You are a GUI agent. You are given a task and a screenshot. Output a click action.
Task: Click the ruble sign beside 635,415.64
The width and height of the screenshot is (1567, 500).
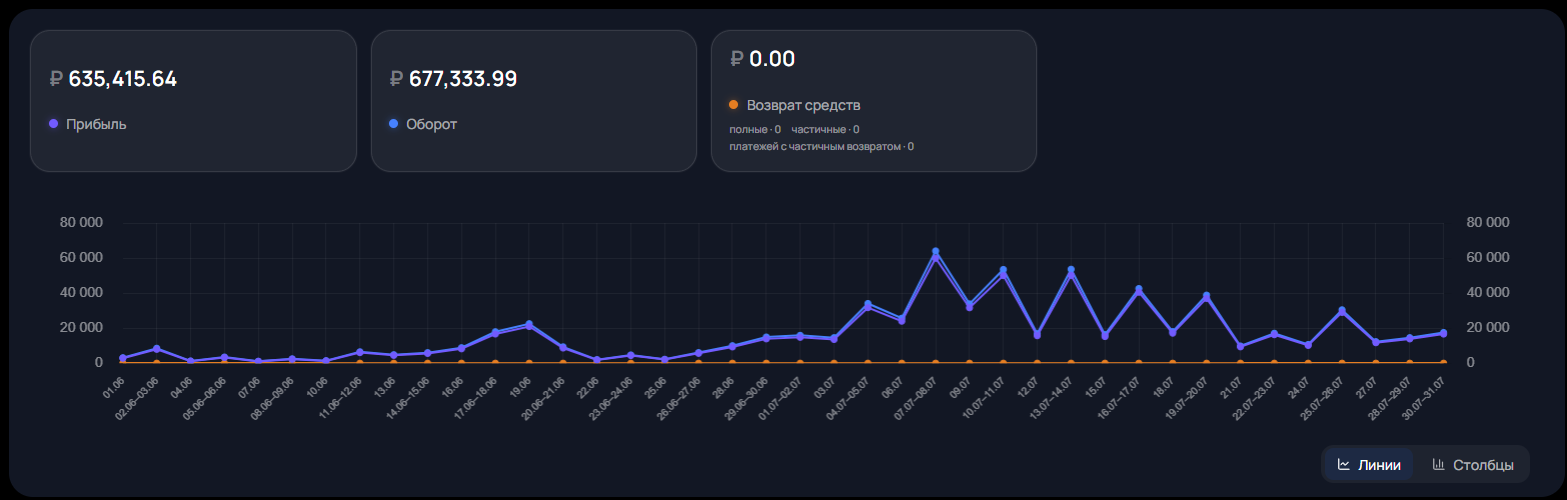(x=56, y=79)
